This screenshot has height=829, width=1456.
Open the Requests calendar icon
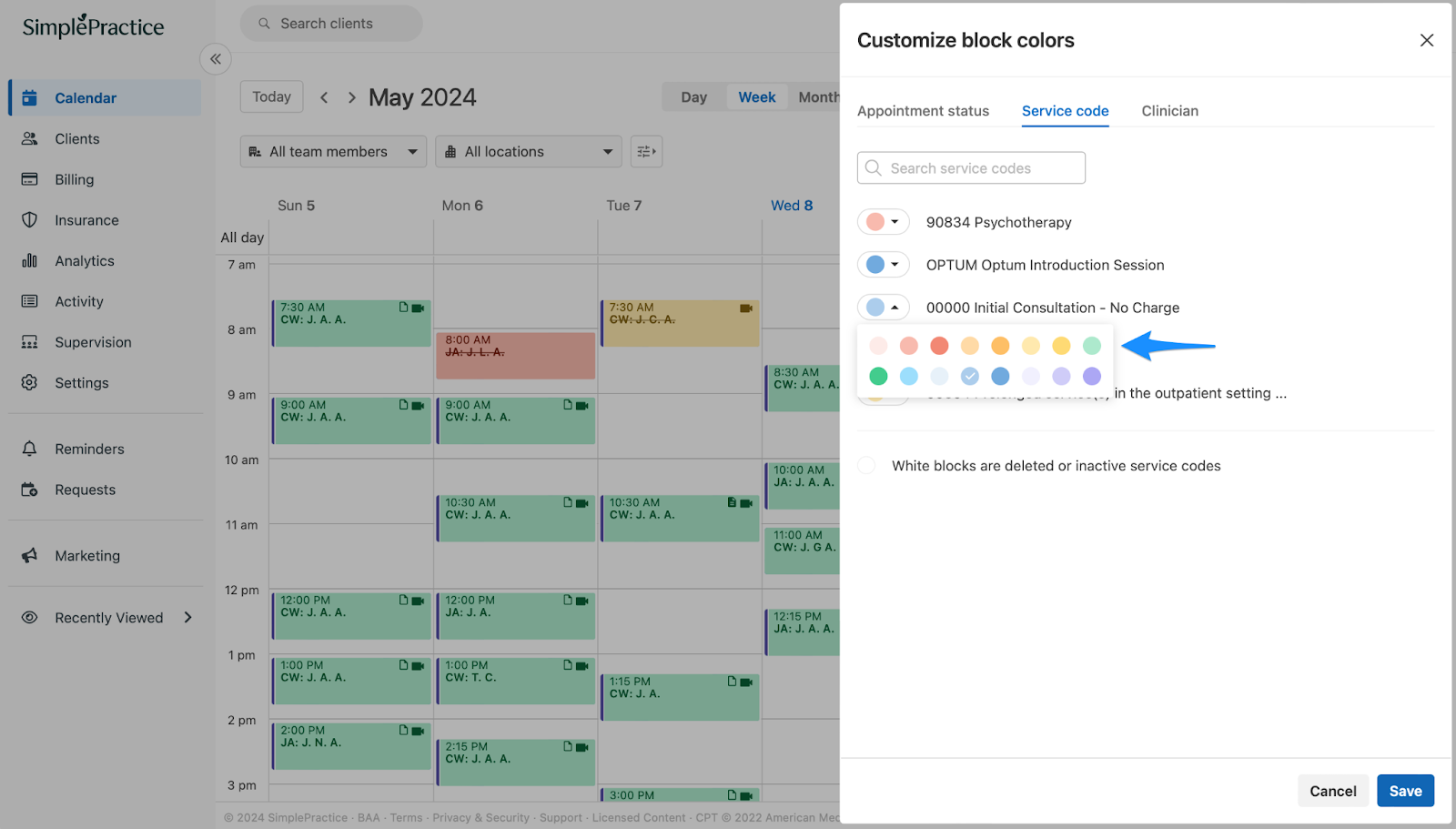[x=29, y=490]
